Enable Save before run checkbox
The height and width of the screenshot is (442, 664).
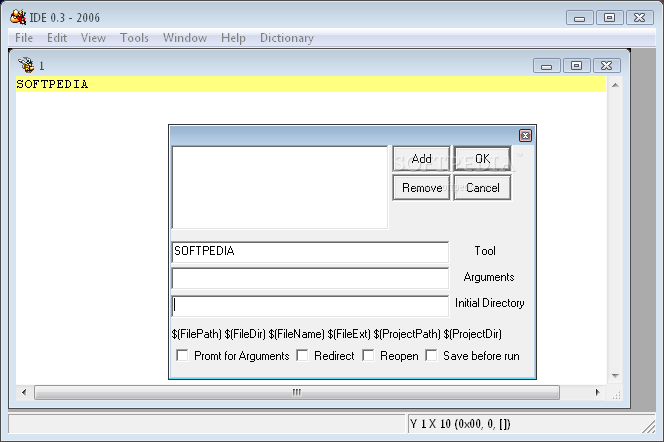point(431,355)
